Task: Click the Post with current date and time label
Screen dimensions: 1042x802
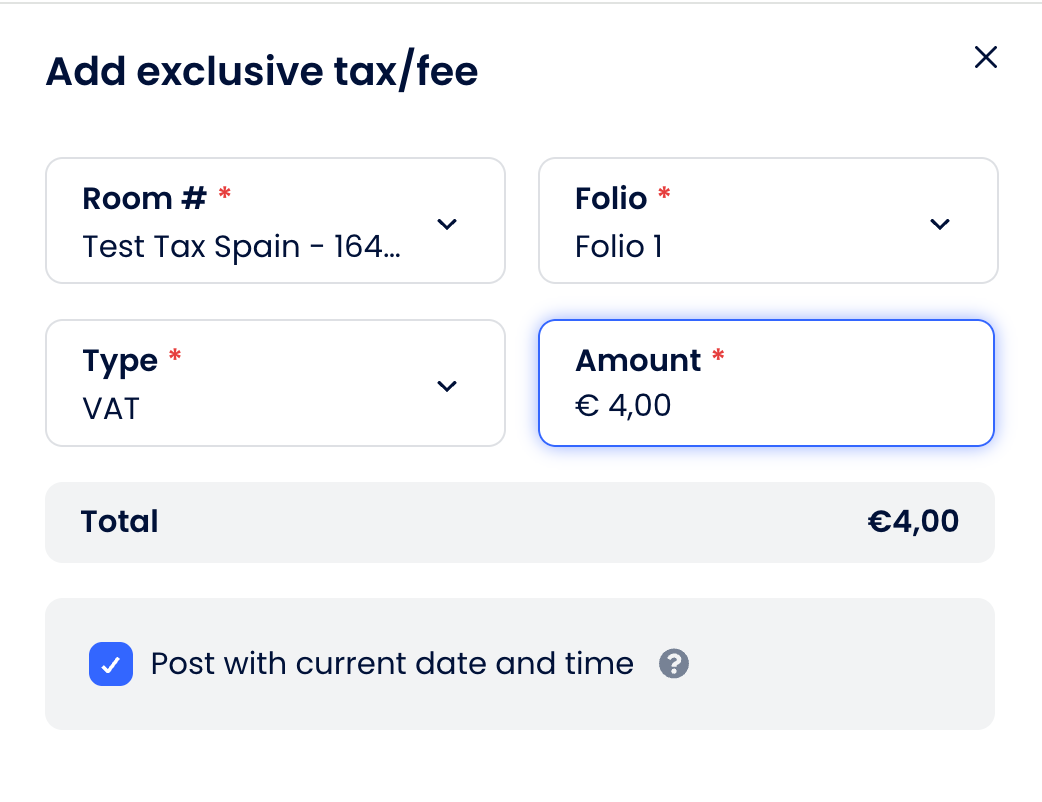Action: coord(392,664)
